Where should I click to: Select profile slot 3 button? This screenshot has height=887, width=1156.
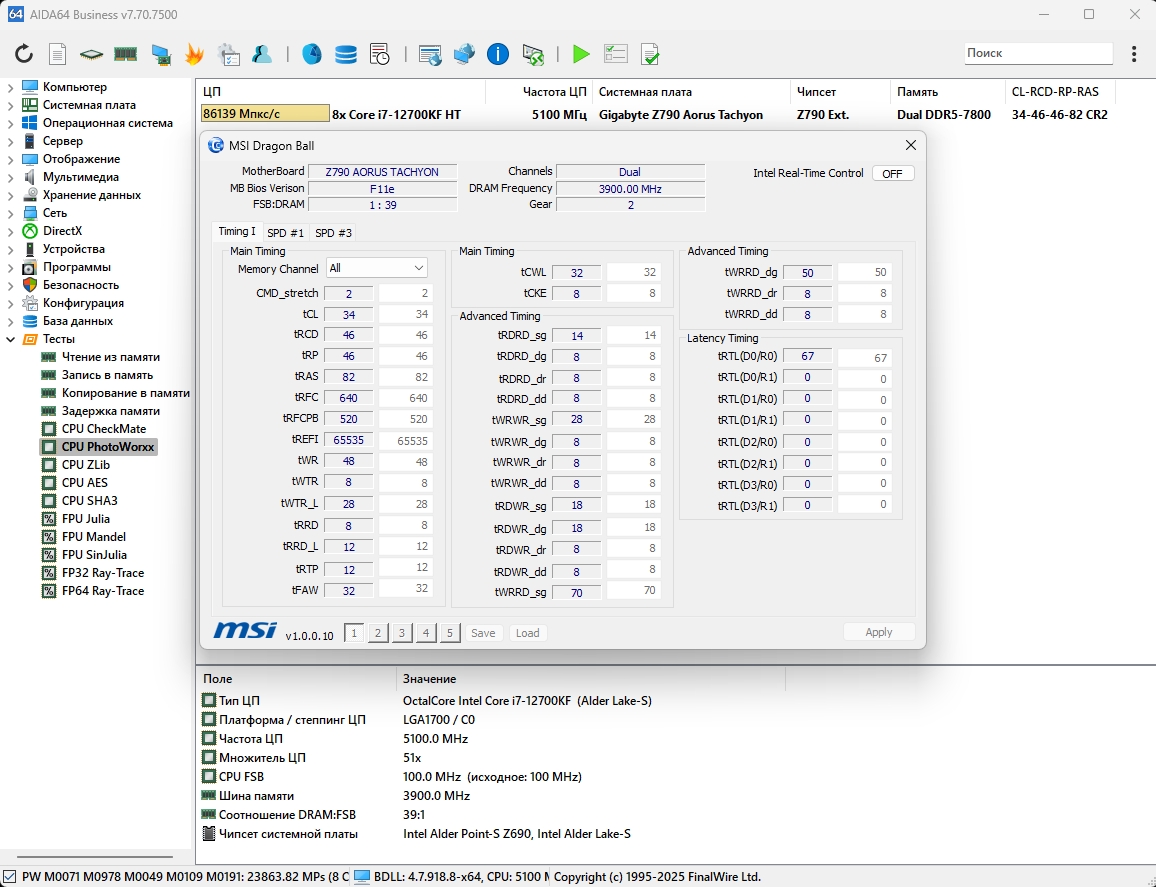[402, 633]
